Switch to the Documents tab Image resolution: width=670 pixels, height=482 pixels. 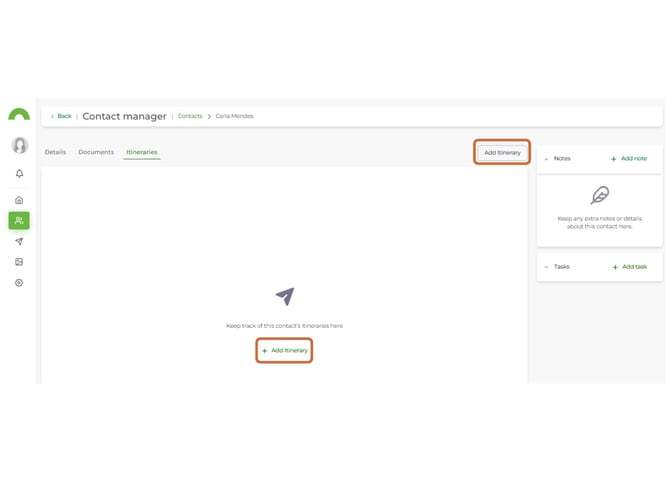(x=96, y=152)
